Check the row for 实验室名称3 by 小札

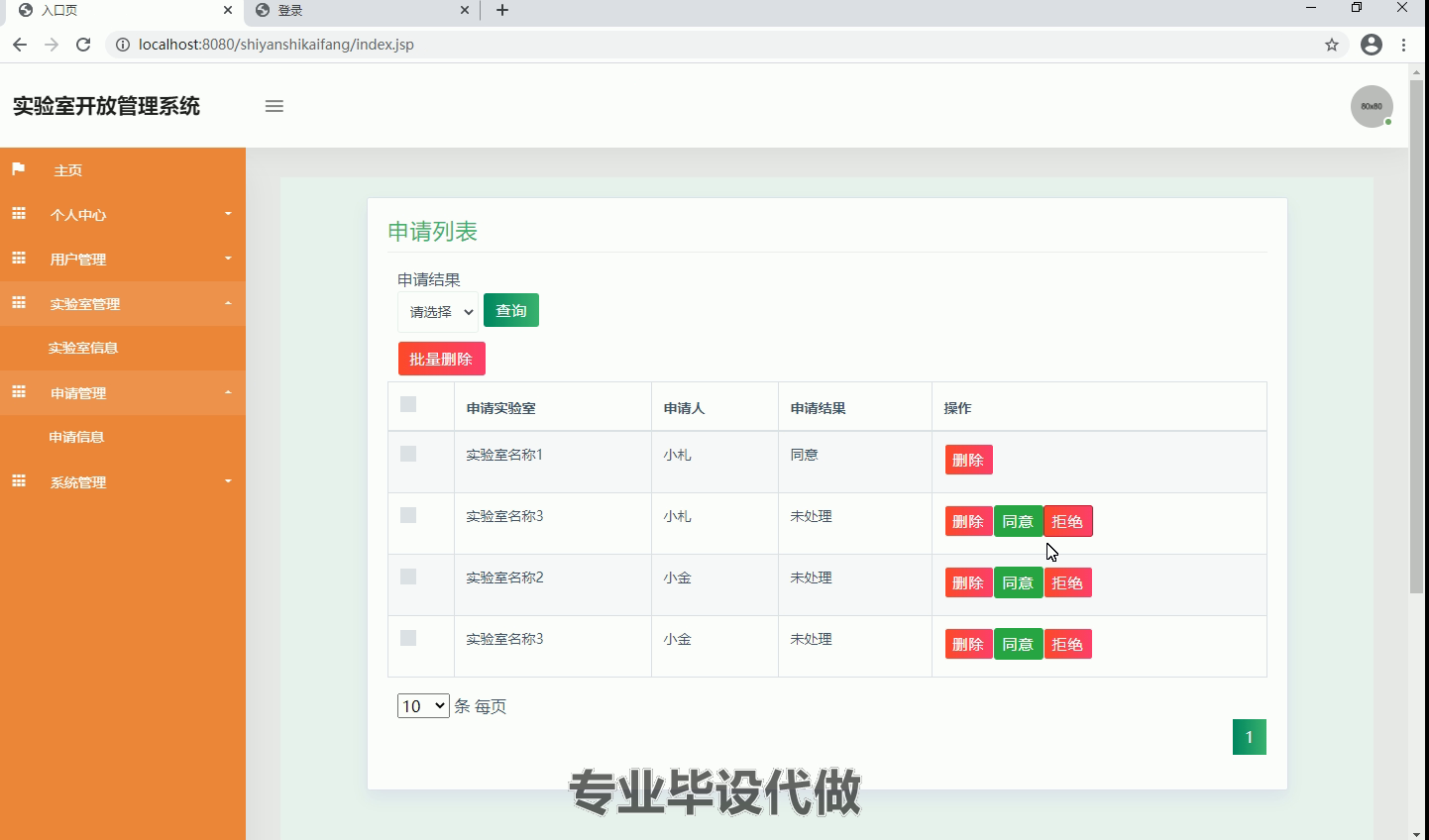[x=408, y=515]
